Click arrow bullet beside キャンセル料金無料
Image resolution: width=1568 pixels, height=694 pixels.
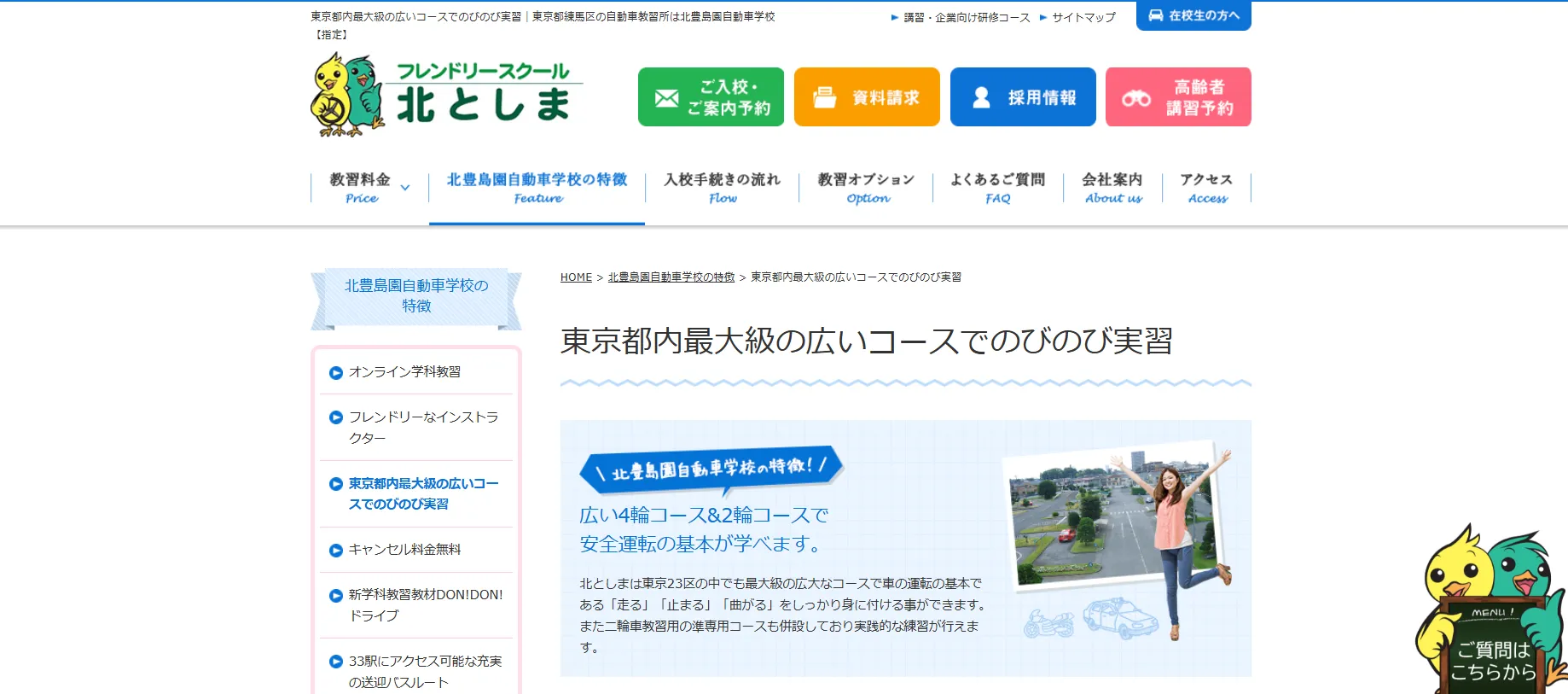[x=336, y=551]
